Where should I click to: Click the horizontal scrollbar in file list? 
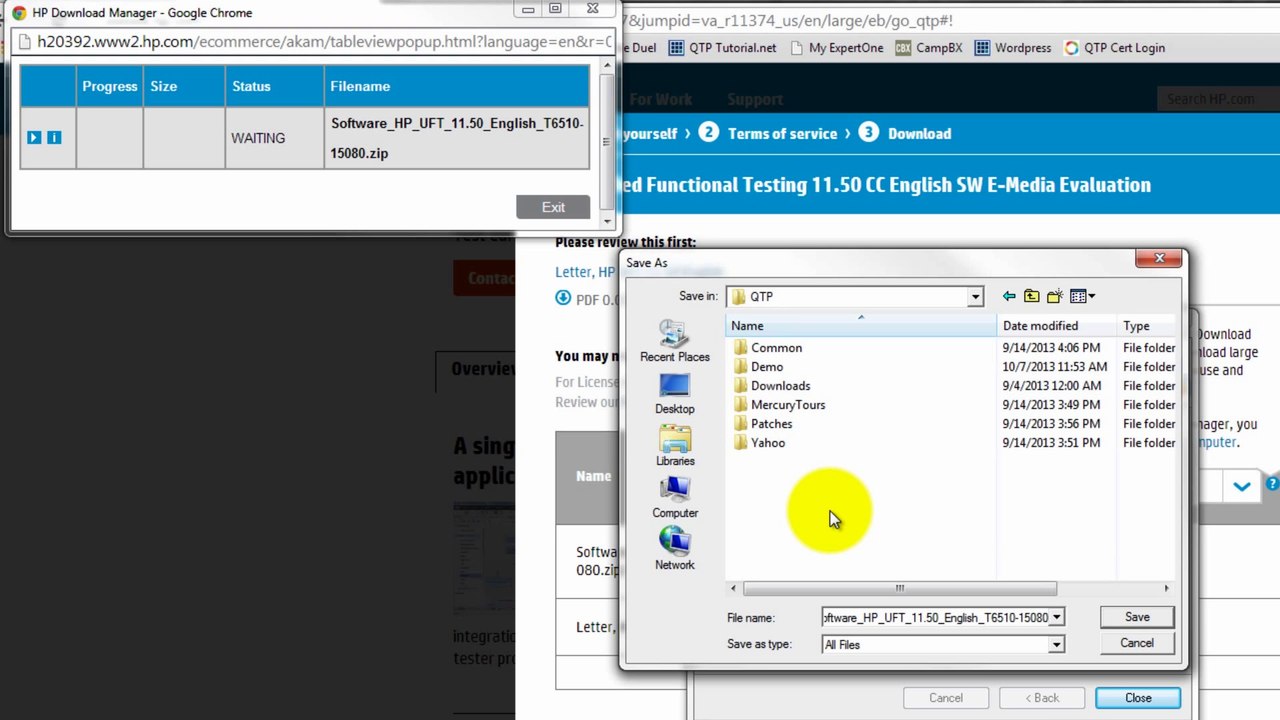point(899,588)
